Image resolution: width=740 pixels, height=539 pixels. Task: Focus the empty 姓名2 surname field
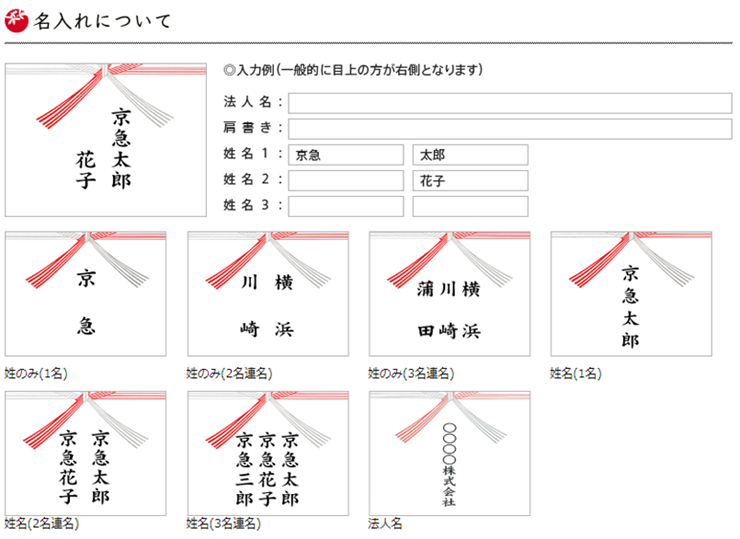pos(346,181)
